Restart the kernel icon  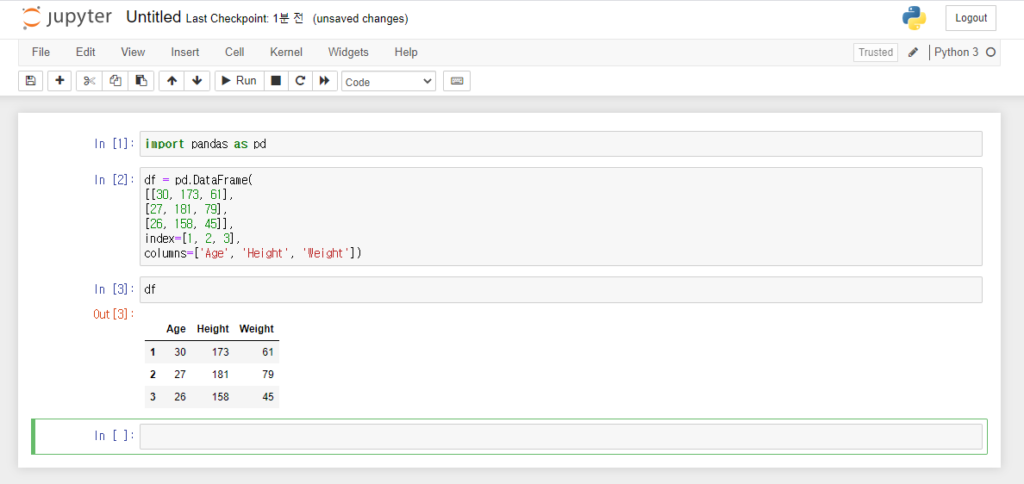point(300,81)
